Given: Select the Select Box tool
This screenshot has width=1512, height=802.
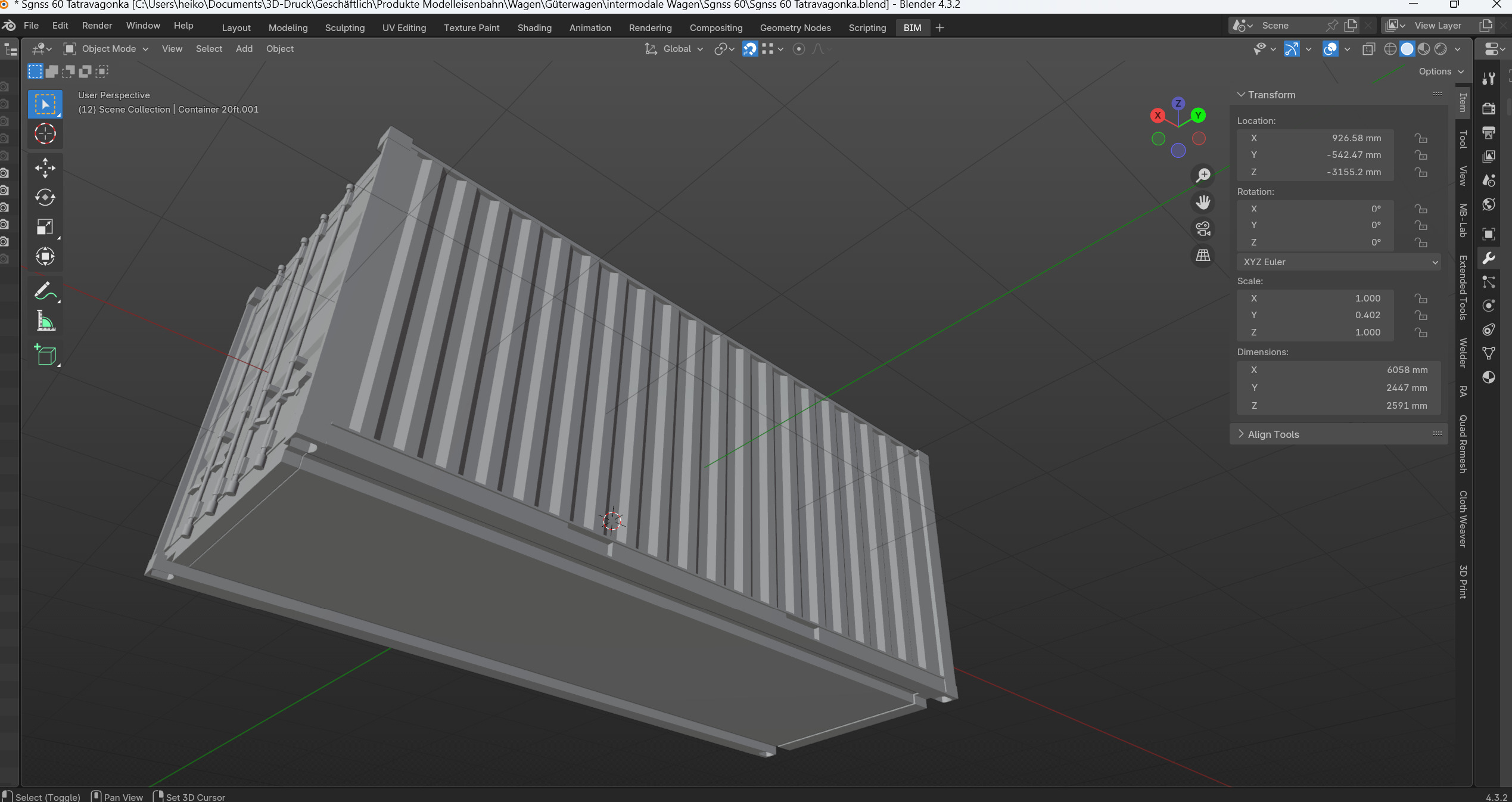Looking at the screenshot, I should point(45,104).
